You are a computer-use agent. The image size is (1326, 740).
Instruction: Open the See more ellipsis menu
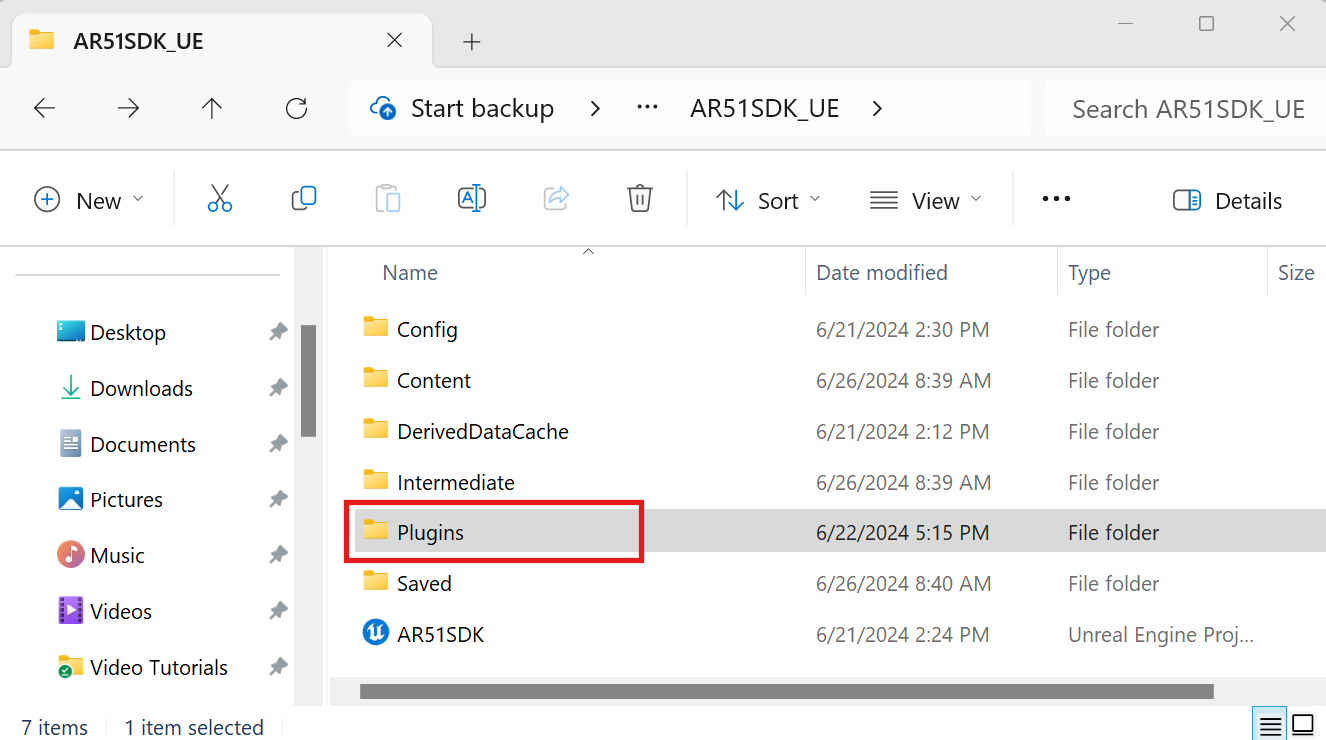tap(1056, 199)
